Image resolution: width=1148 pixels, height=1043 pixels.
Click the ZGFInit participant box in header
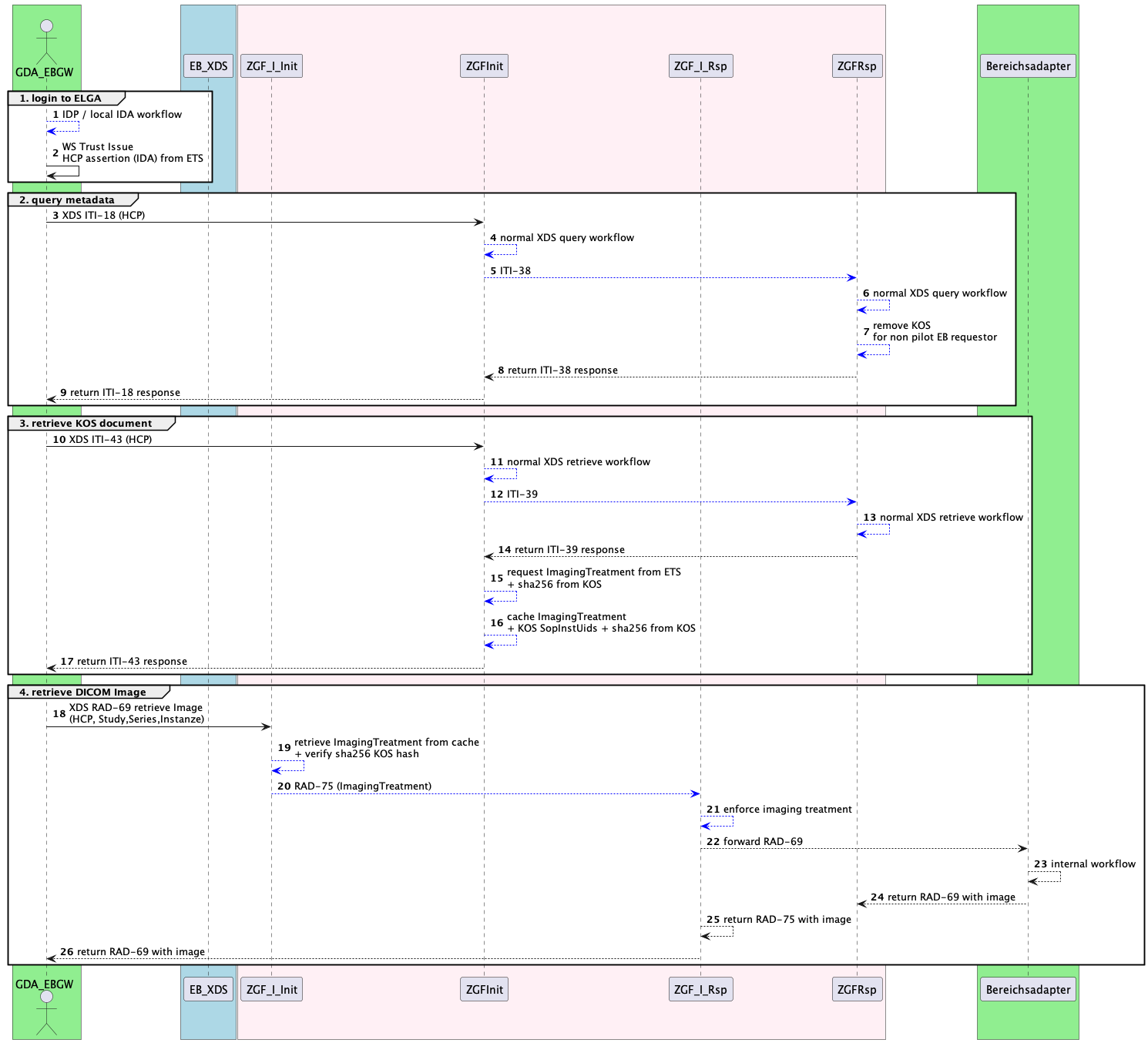(484, 66)
